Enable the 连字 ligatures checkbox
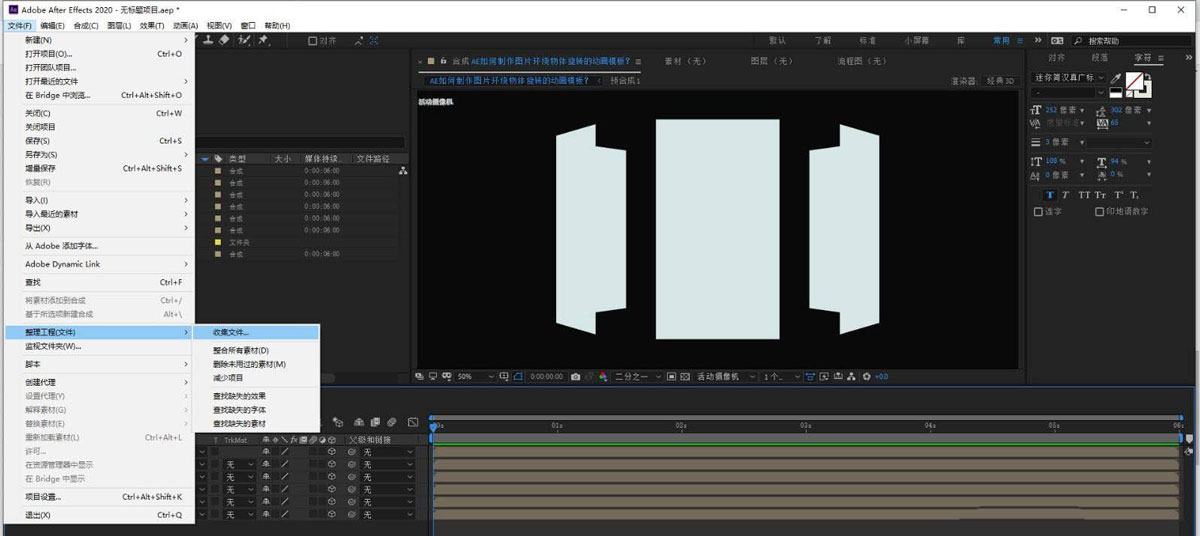 click(1038, 211)
